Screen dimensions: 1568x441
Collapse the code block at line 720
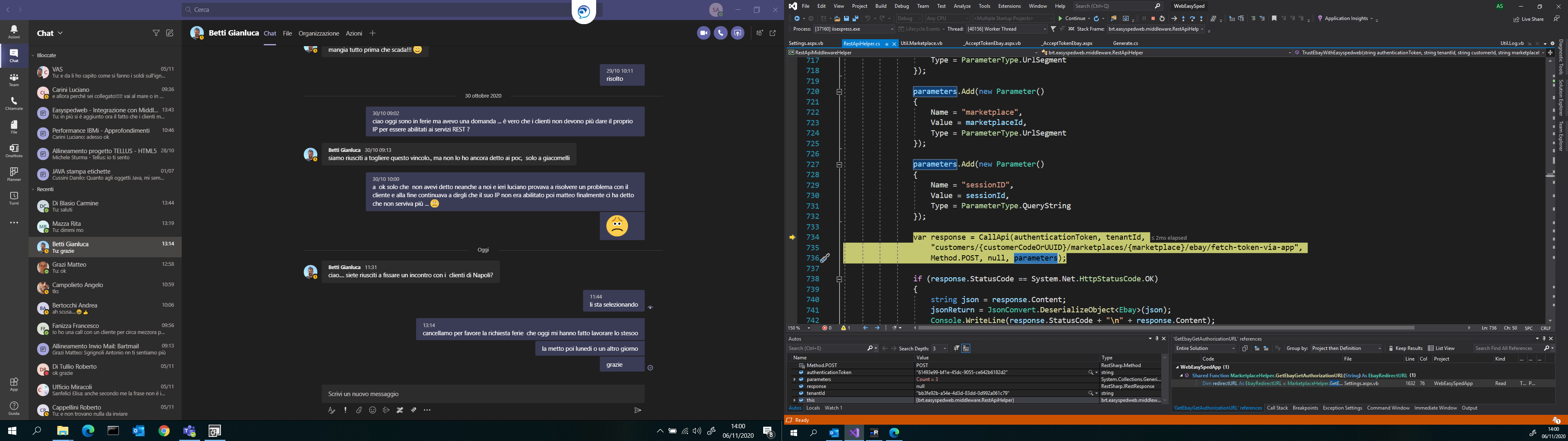(x=839, y=92)
